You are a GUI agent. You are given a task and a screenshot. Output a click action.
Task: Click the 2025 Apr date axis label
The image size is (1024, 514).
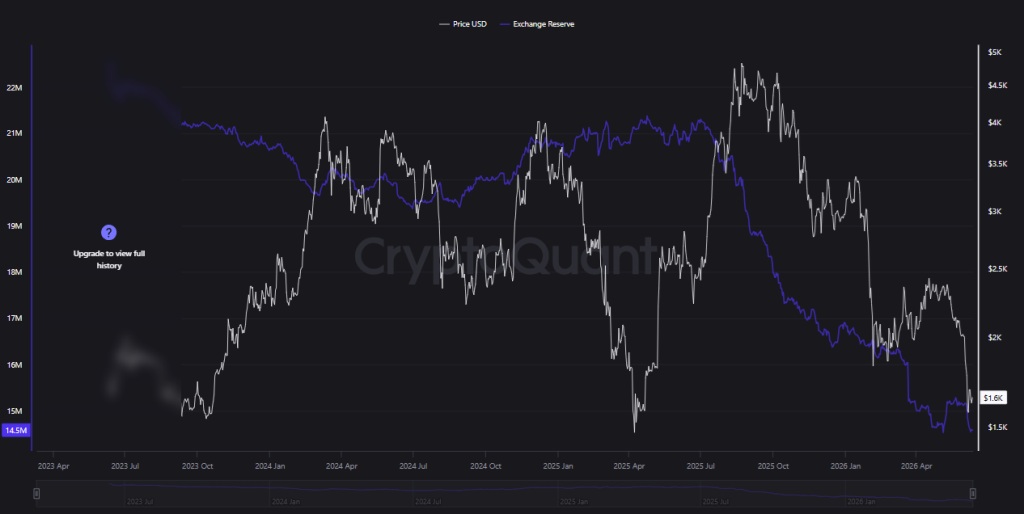629,466
